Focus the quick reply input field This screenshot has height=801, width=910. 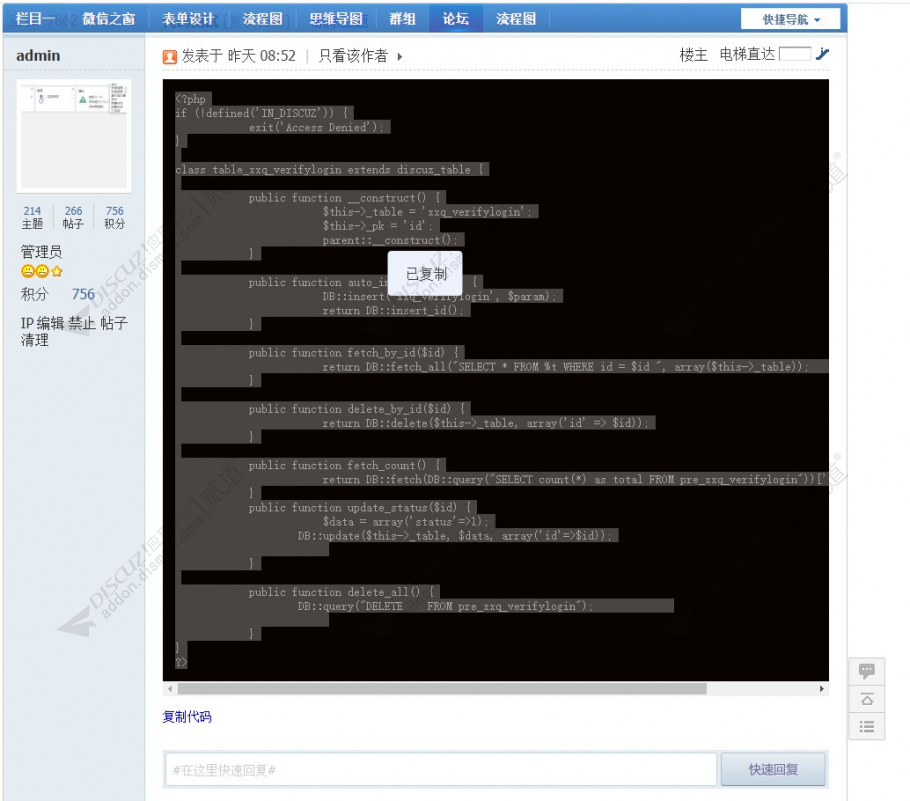pos(441,770)
